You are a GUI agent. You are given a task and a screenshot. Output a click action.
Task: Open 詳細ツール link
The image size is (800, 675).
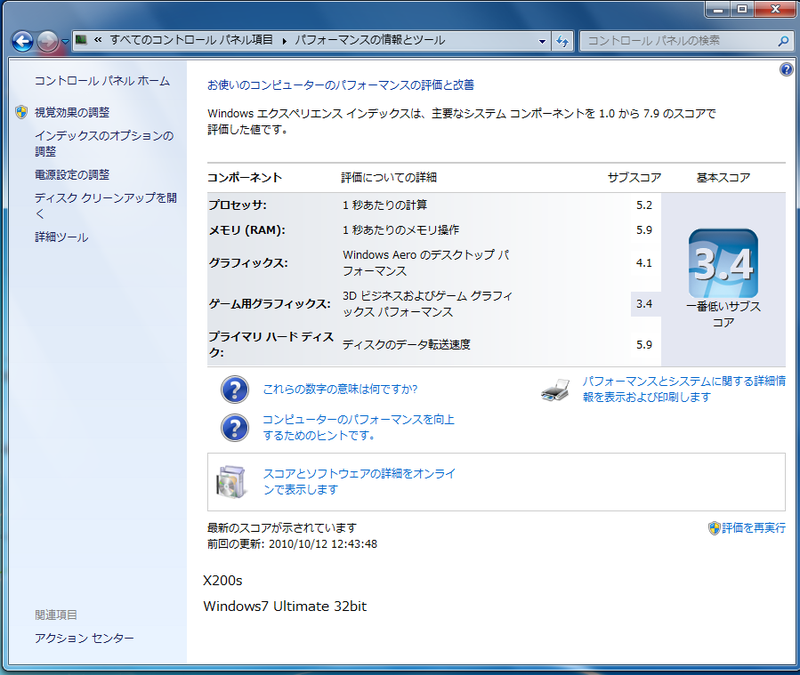pyautogui.click(x=61, y=237)
